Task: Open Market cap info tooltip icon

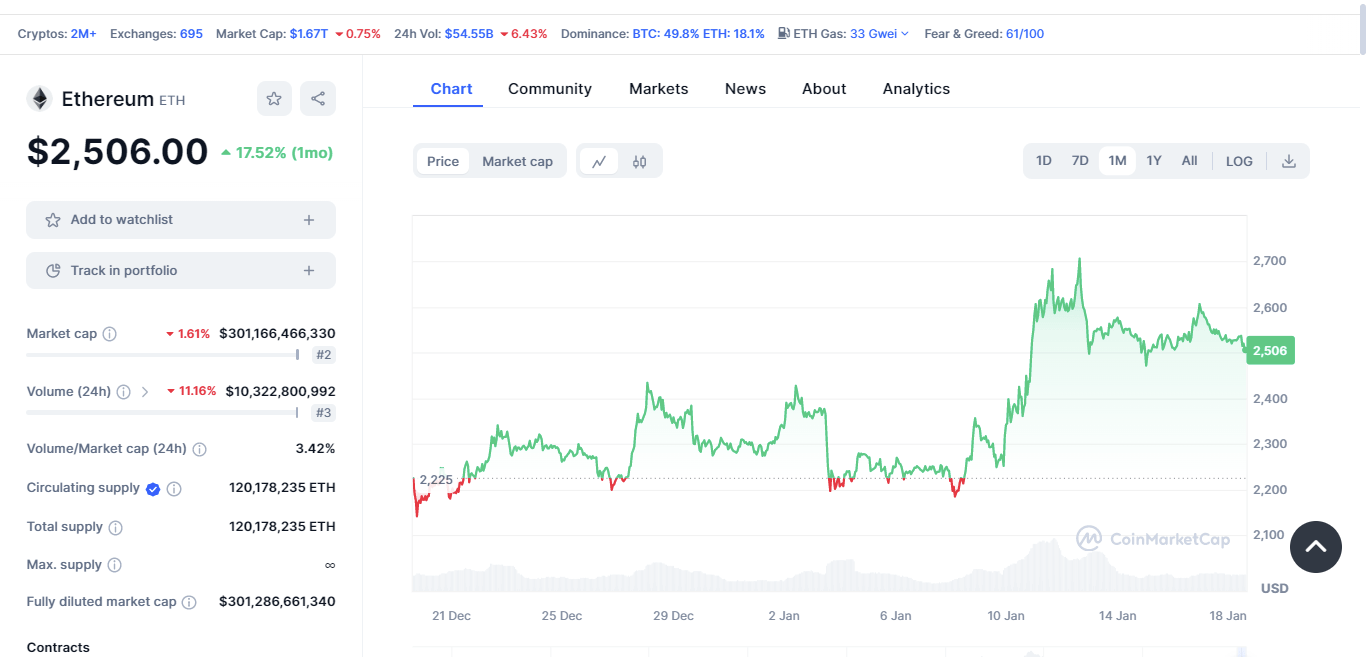Action: pos(110,334)
